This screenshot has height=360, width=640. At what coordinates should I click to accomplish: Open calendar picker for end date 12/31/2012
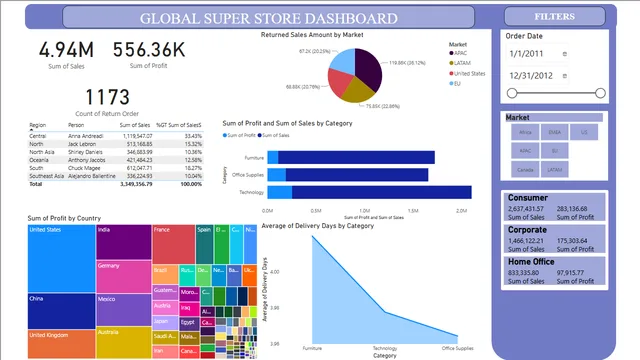[x=565, y=76]
